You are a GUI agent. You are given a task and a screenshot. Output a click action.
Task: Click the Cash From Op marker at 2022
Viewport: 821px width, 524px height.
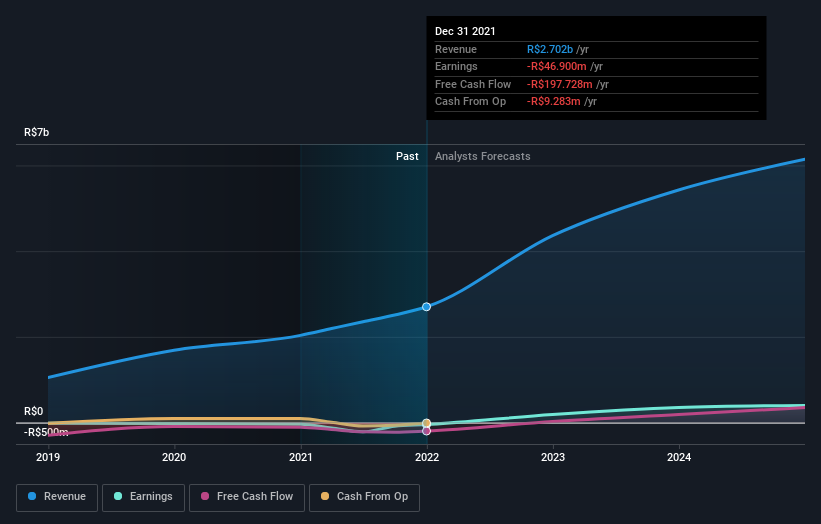[427, 423]
